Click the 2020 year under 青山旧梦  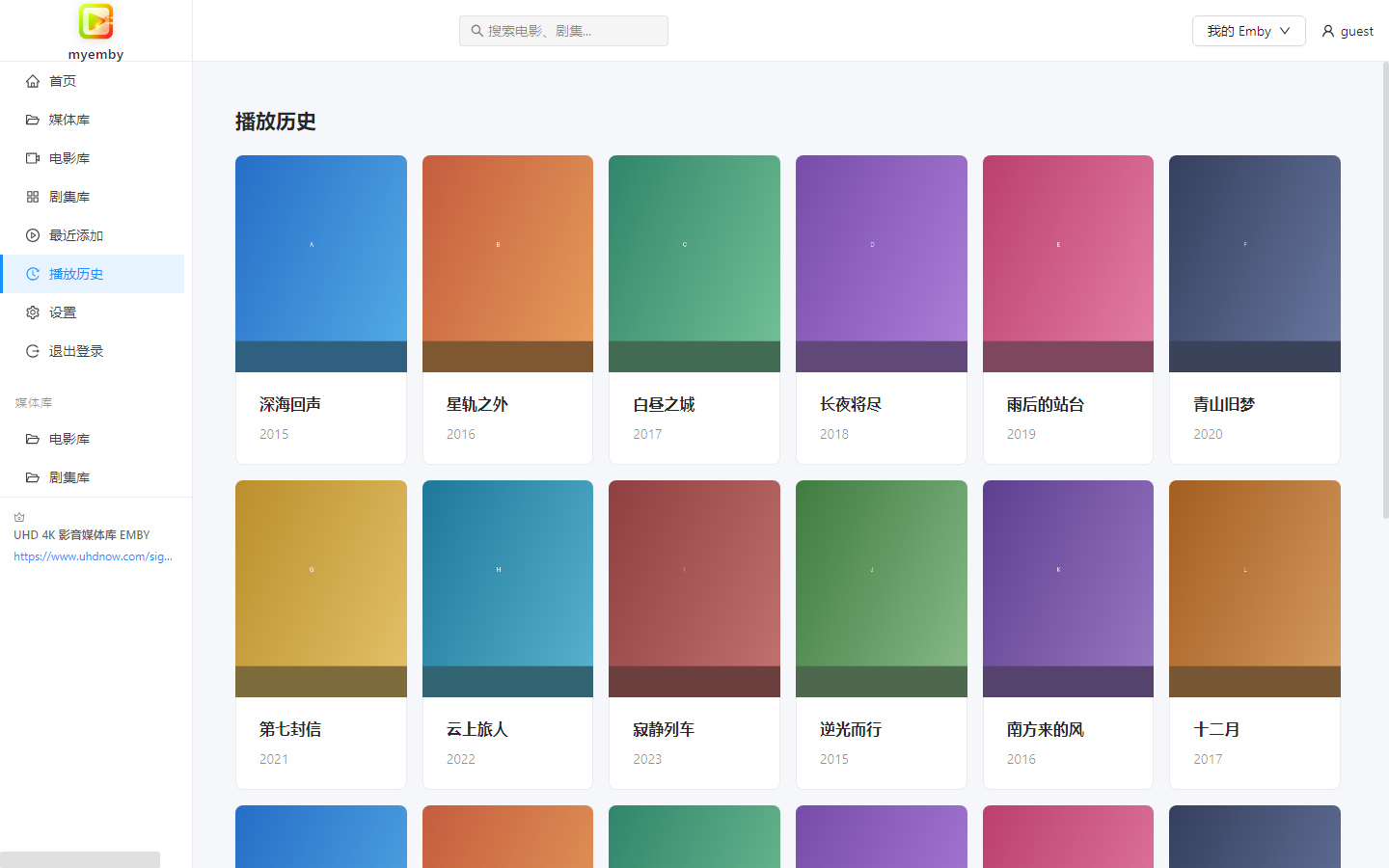[x=1208, y=434]
